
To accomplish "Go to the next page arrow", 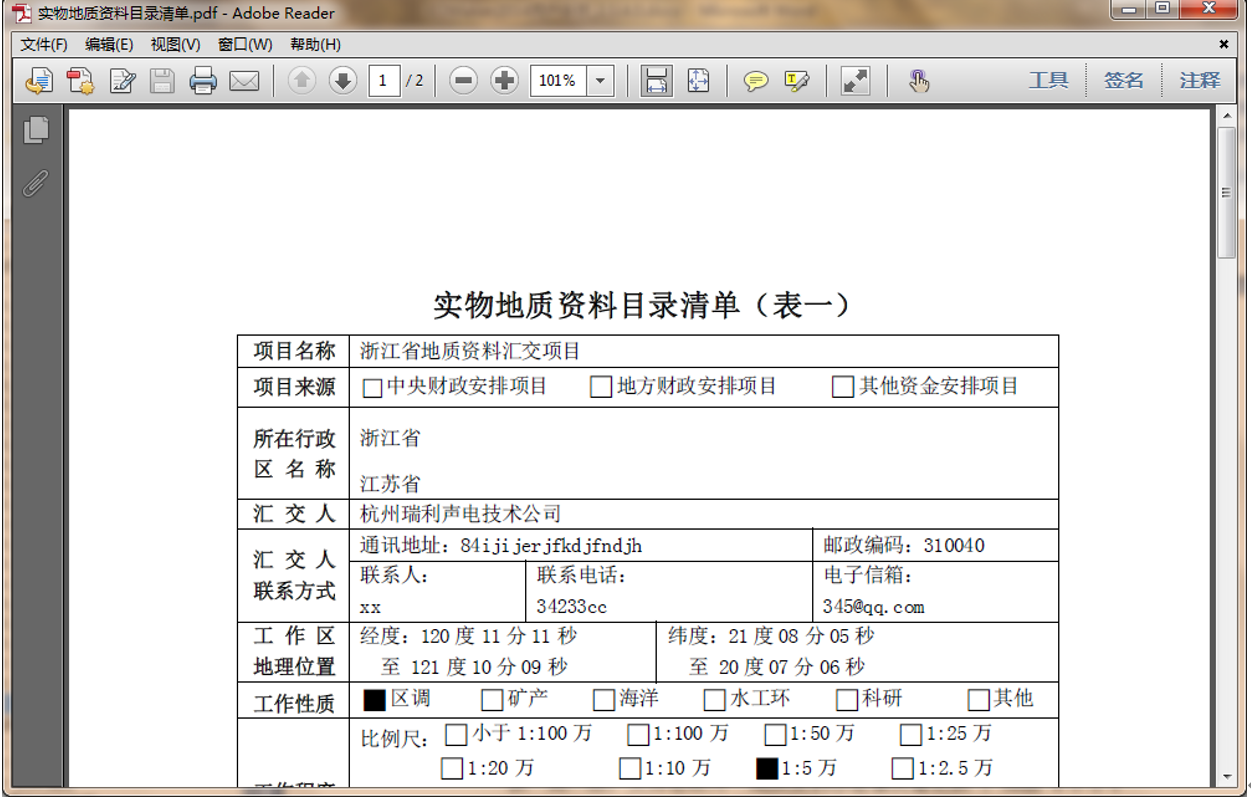I will (x=343, y=81).
